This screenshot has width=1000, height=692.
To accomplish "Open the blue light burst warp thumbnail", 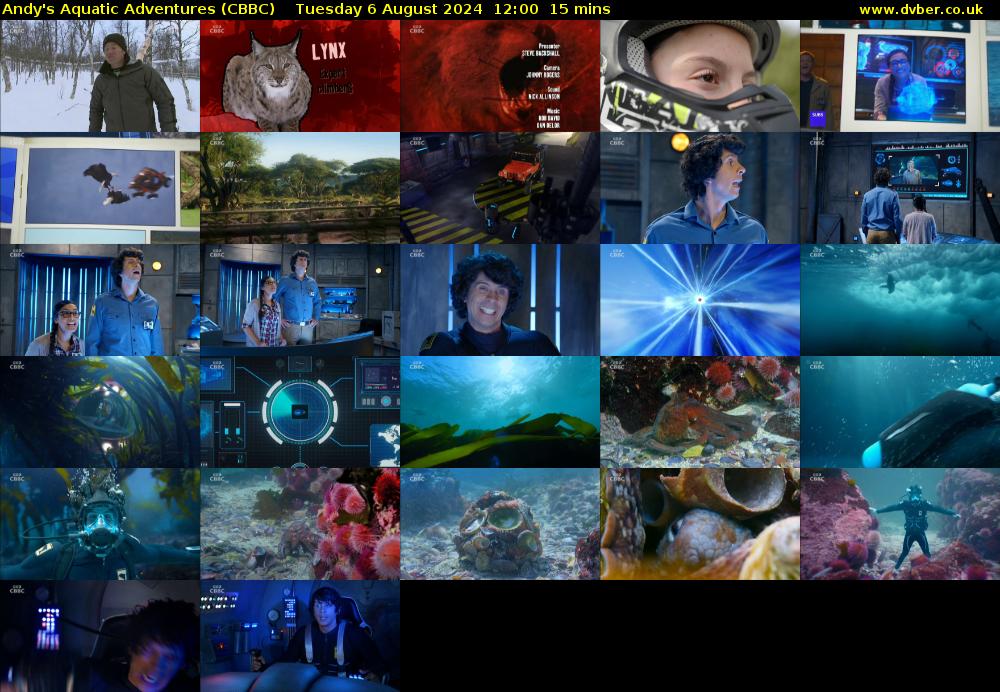I will pyautogui.click(x=700, y=300).
